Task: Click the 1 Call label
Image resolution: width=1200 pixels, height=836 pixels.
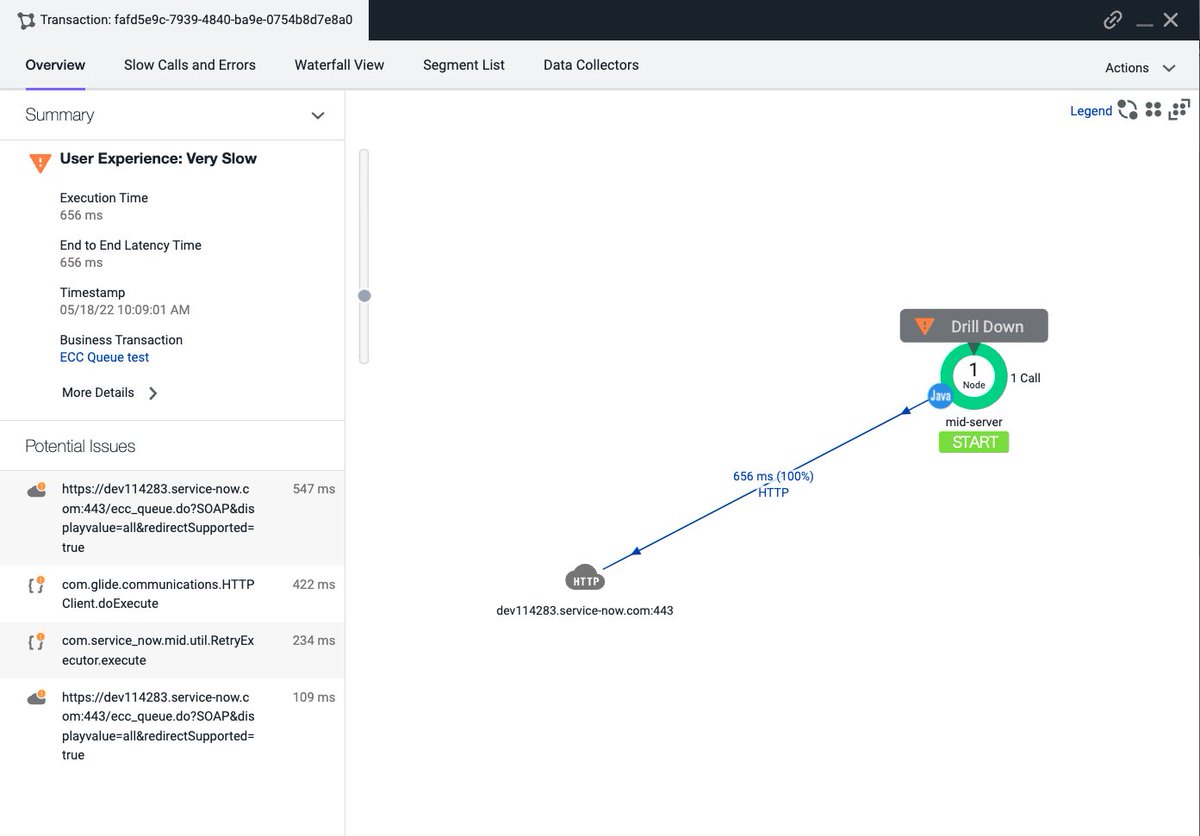Action: [x=1025, y=378]
